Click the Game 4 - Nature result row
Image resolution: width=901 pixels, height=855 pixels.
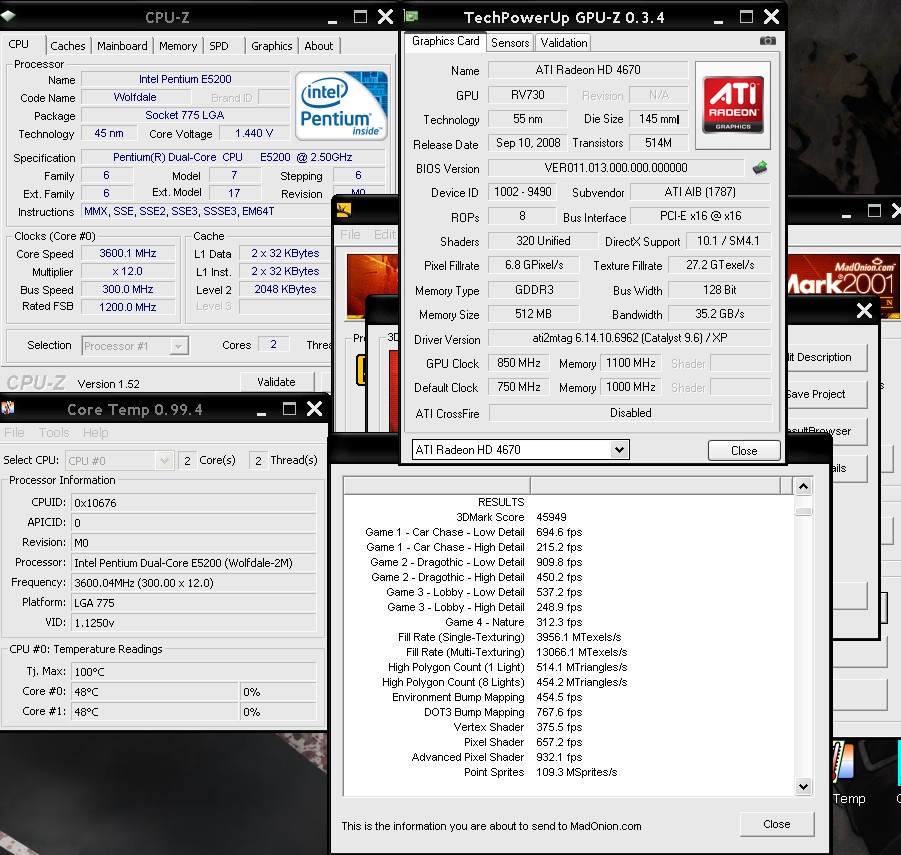513,622
